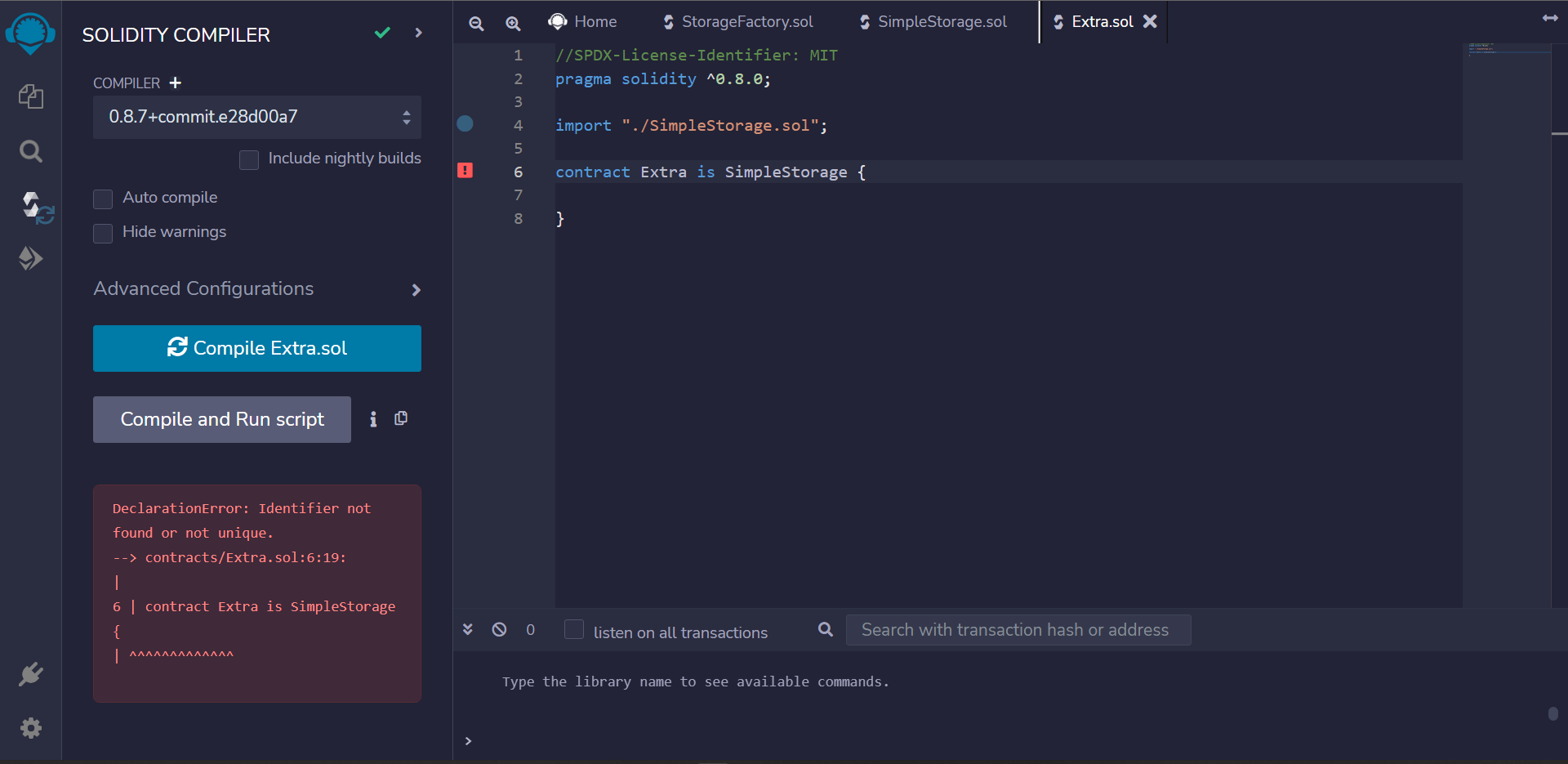Place cursor on the import SimpleStorage.sol line
The width and height of the screenshot is (1568, 764).
691,125
